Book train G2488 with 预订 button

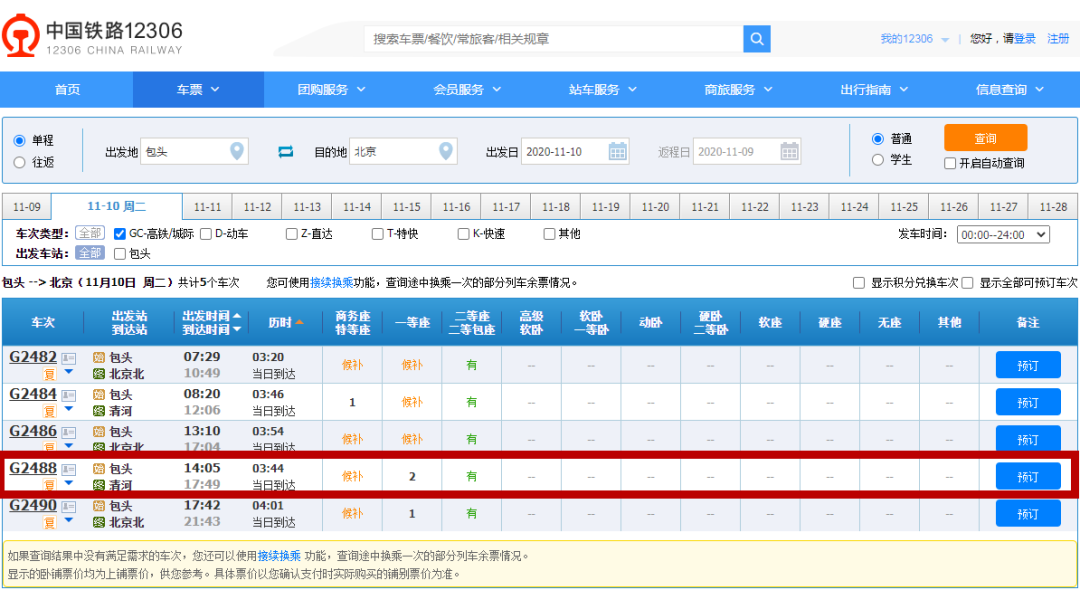coord(1027,477)
